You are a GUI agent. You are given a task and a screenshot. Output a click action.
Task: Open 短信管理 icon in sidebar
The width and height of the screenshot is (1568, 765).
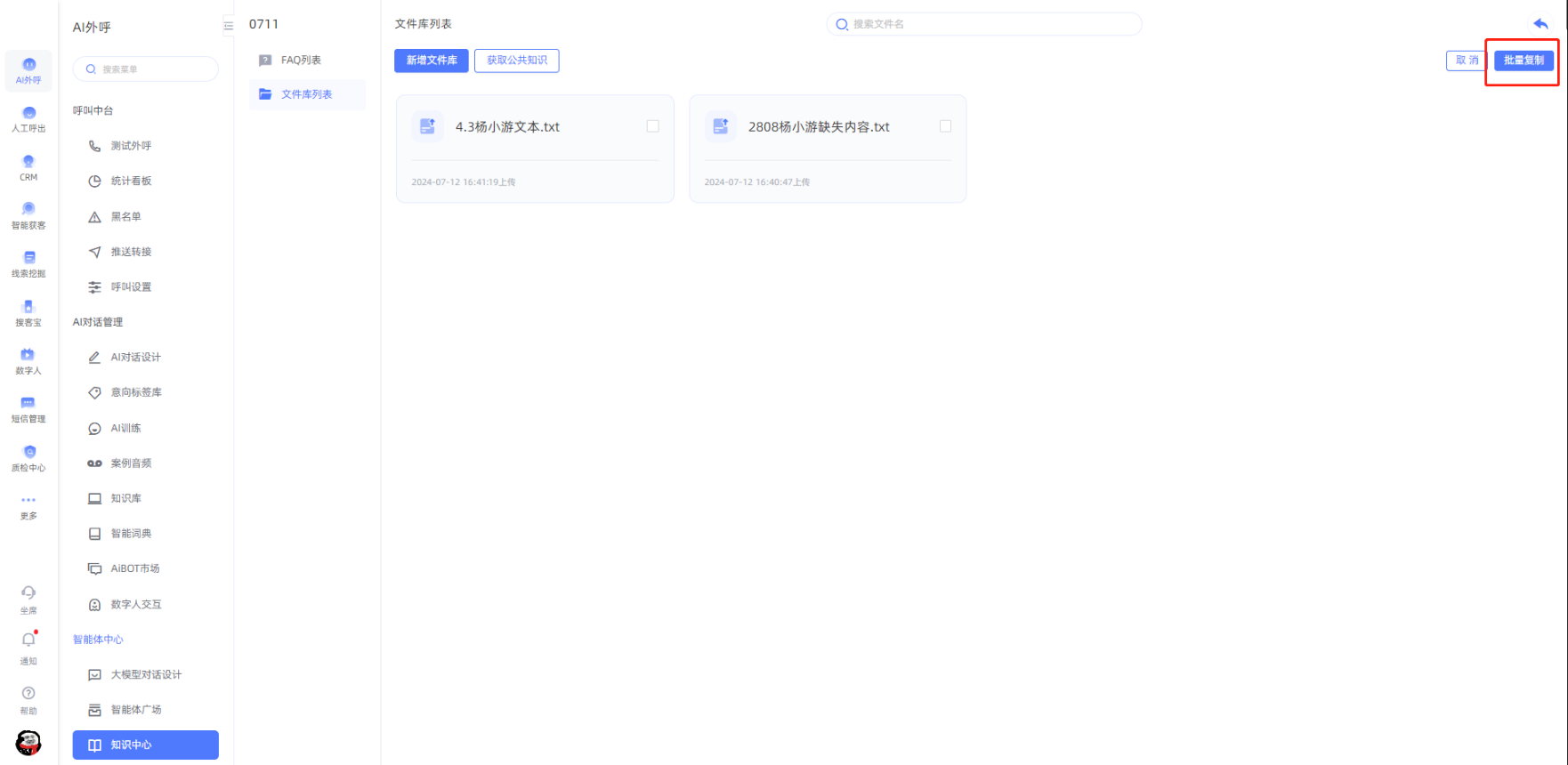coord(28,408)
